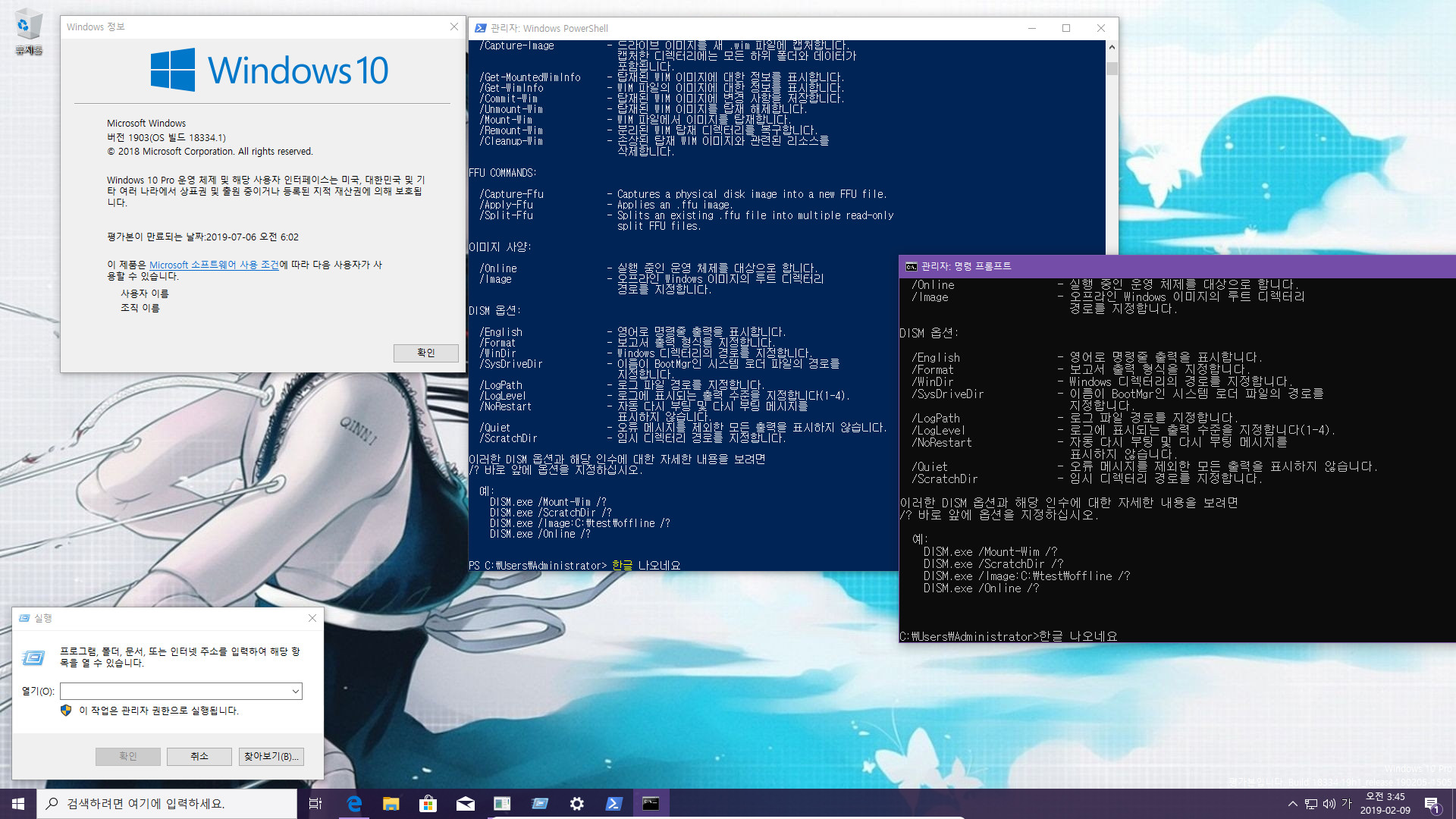This screenshot has height=819, width=1456.
Task: Toggle the Korean IME input mode indicator
Action: tap(1347, 803)
